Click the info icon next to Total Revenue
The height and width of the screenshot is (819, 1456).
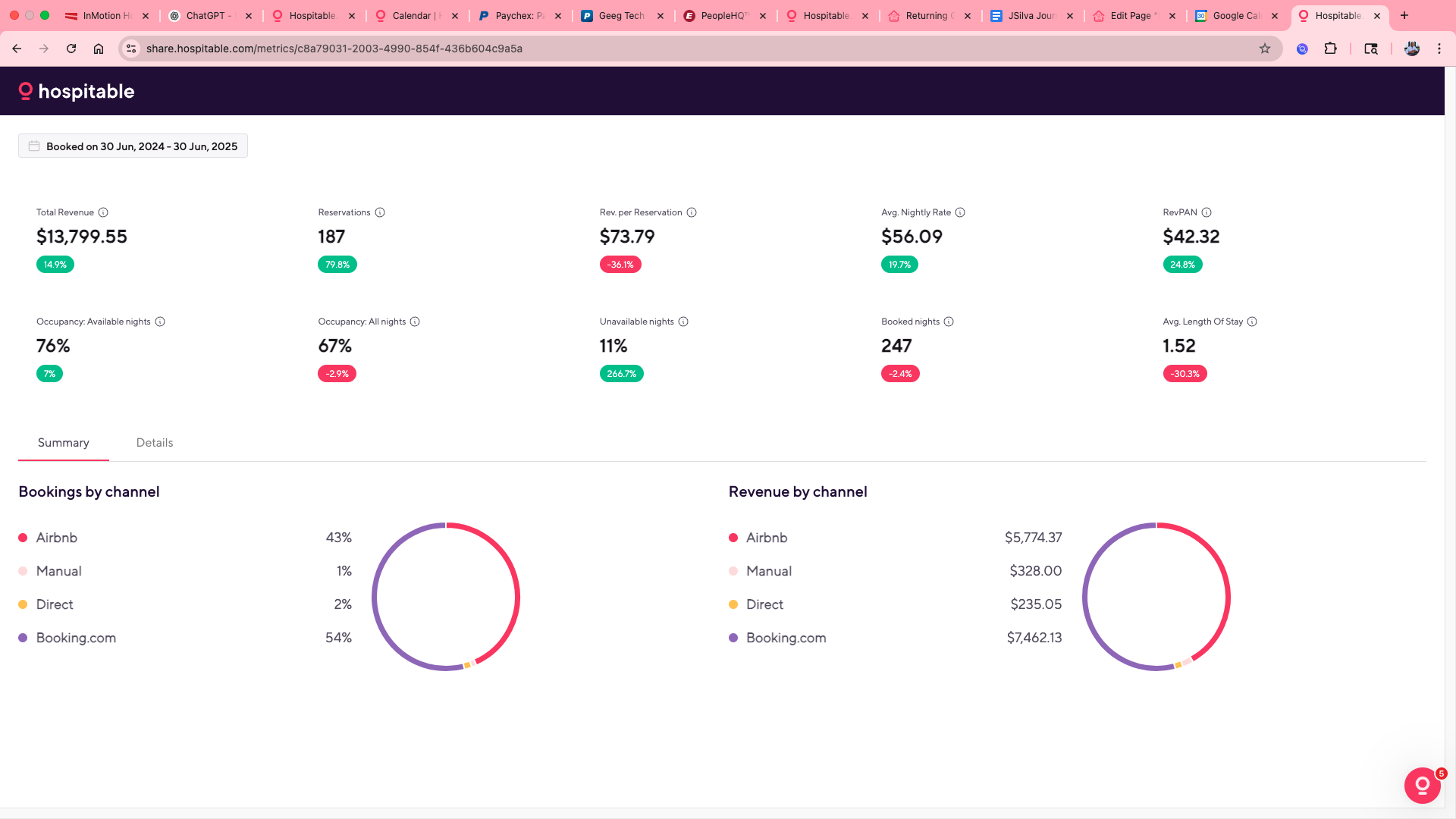[103, 212]
